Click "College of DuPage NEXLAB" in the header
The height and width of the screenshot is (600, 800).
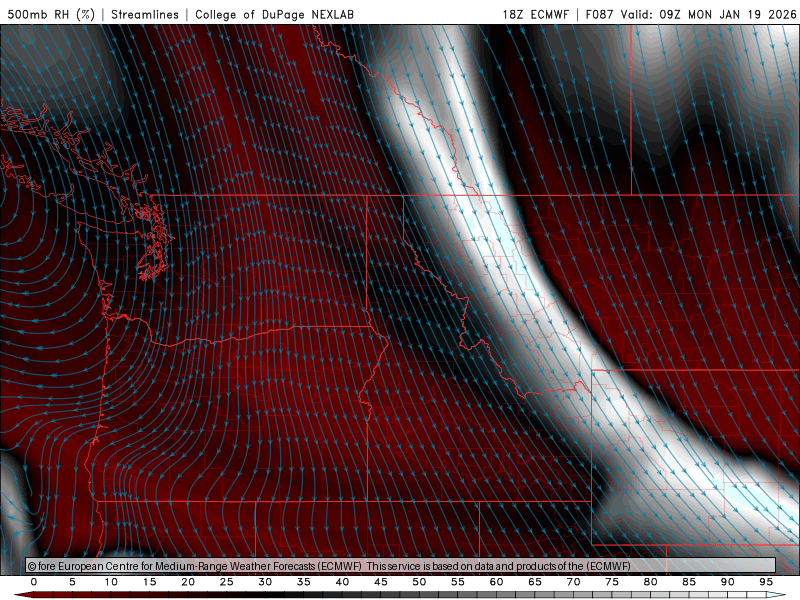[x=274, y=14]
